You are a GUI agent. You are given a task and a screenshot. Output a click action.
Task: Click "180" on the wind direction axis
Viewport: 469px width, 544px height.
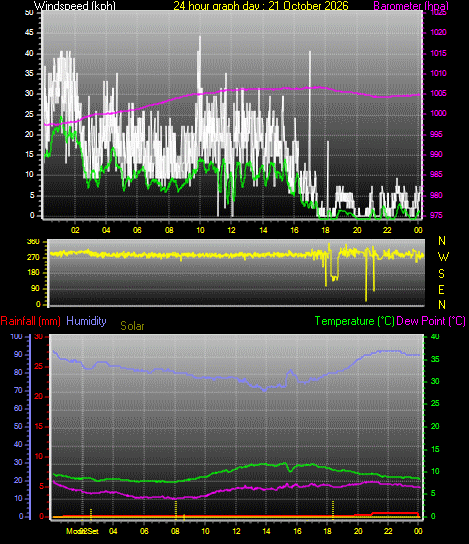pos(34,273)
